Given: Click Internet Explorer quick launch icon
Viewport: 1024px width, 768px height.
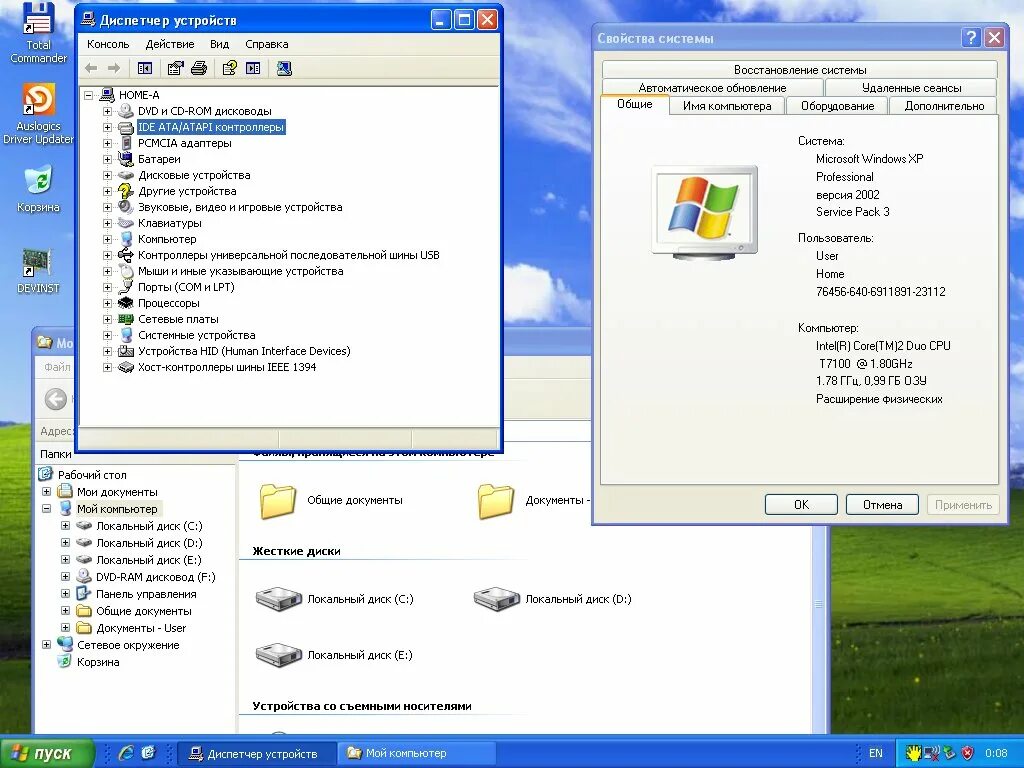Looking at the screenshot, I should [125, 753].
